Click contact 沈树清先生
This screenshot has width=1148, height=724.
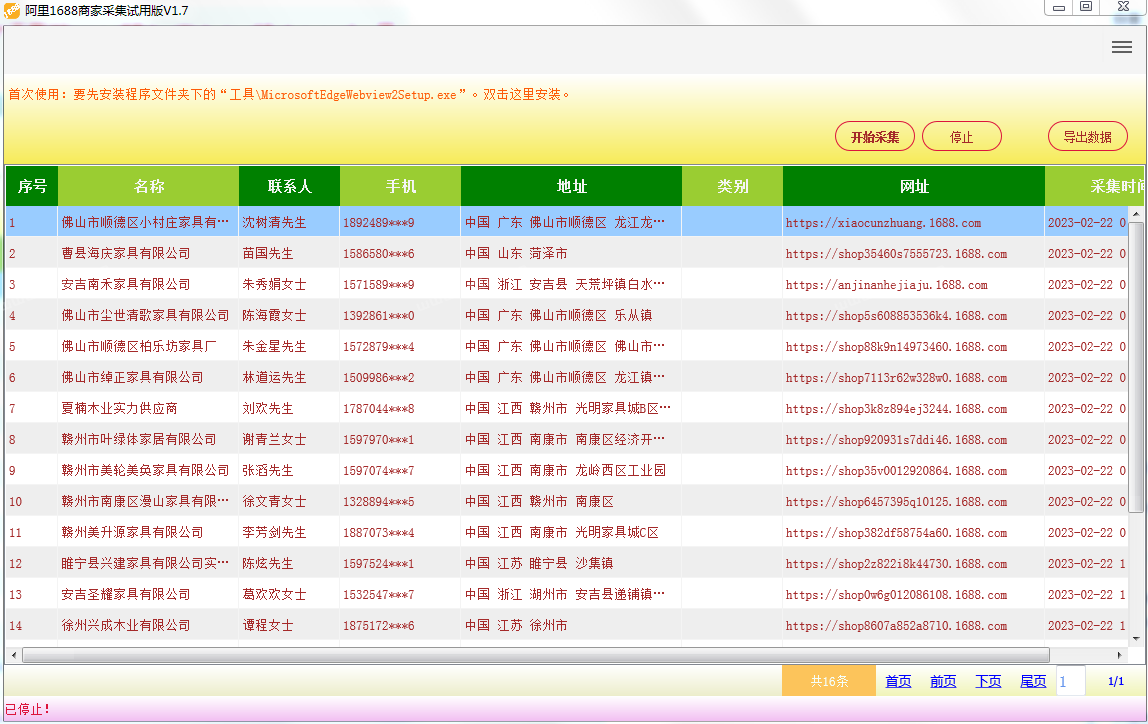(275, 223)
